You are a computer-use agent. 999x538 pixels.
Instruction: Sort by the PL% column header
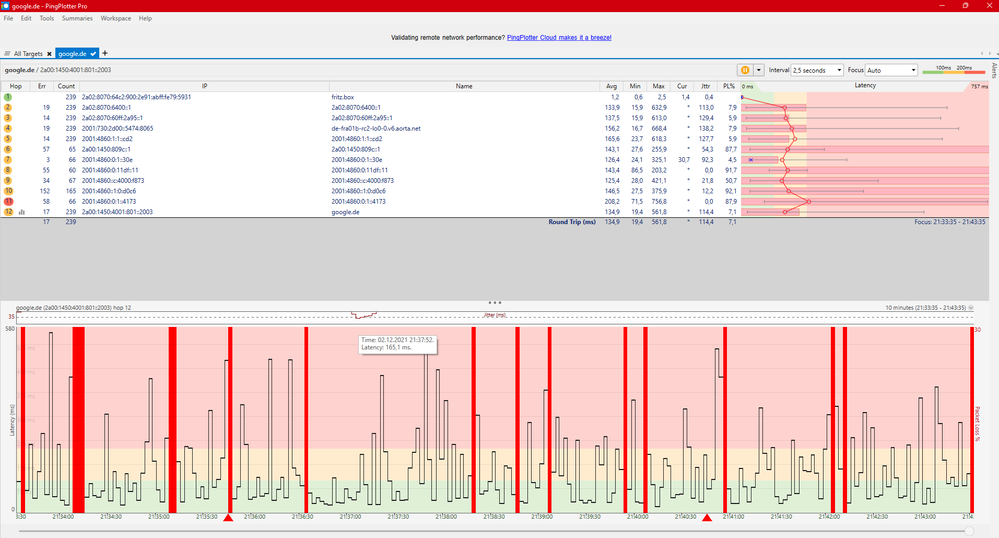pyautogui.click(x=729, y=86)
